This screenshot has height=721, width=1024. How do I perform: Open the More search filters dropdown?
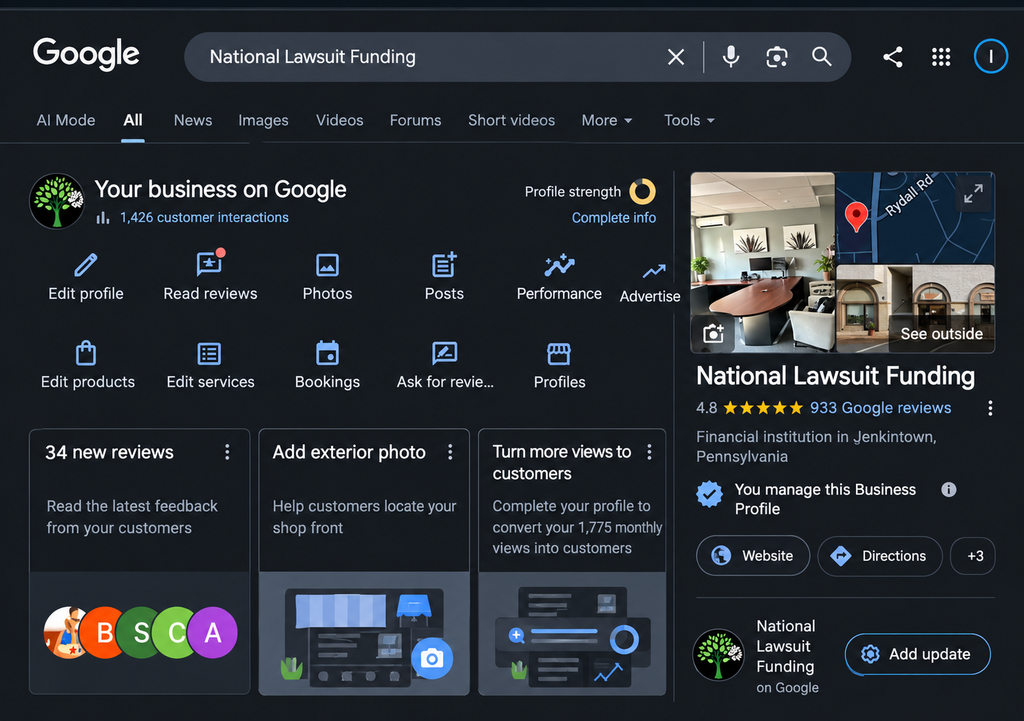click(607, 120)
